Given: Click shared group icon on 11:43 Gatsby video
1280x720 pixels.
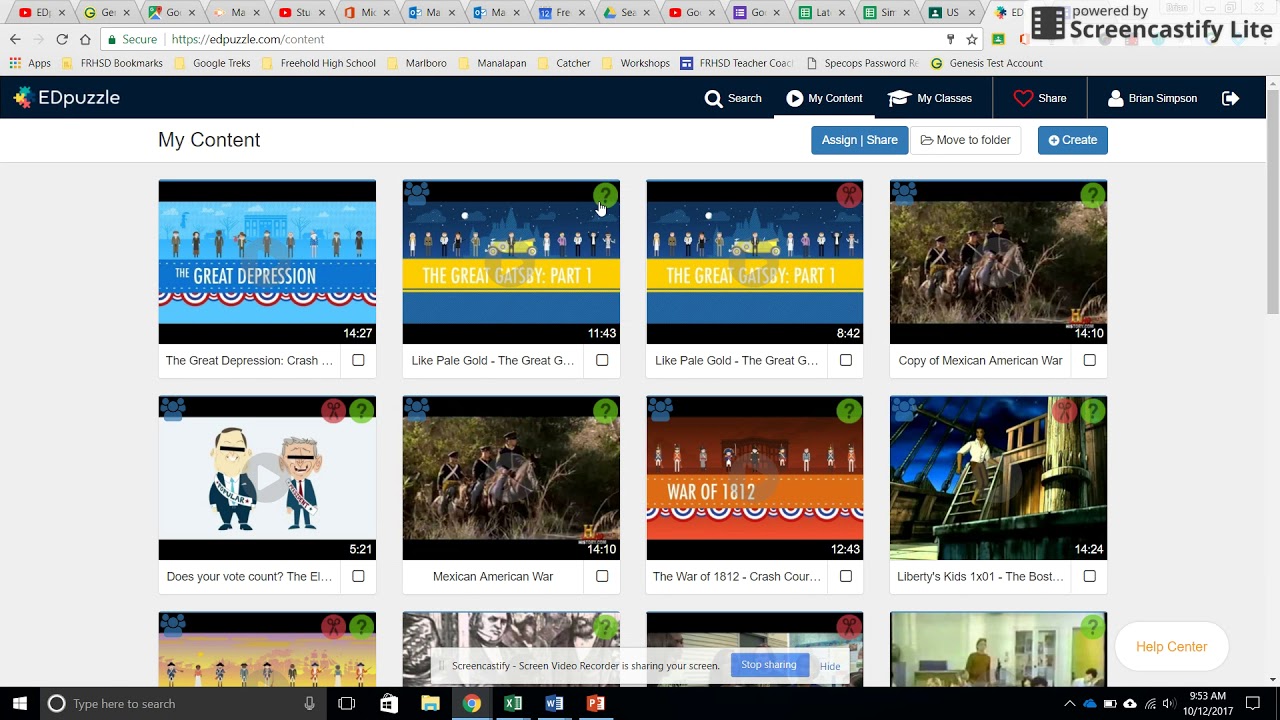Looking at the screenshot, I should (416, 193).
